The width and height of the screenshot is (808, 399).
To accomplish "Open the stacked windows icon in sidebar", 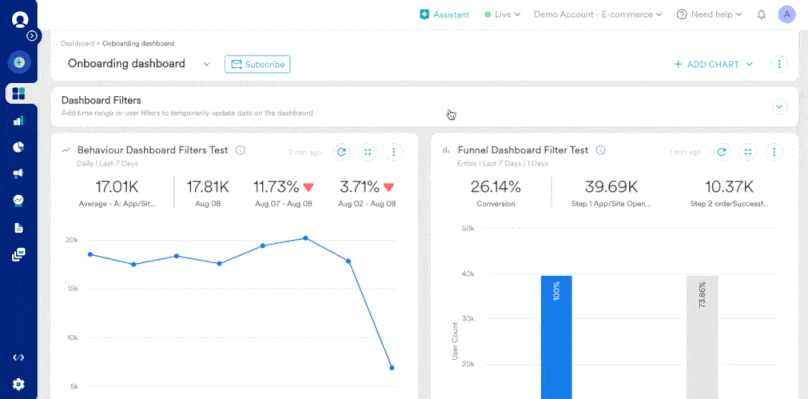I will [x=19, y=254].
